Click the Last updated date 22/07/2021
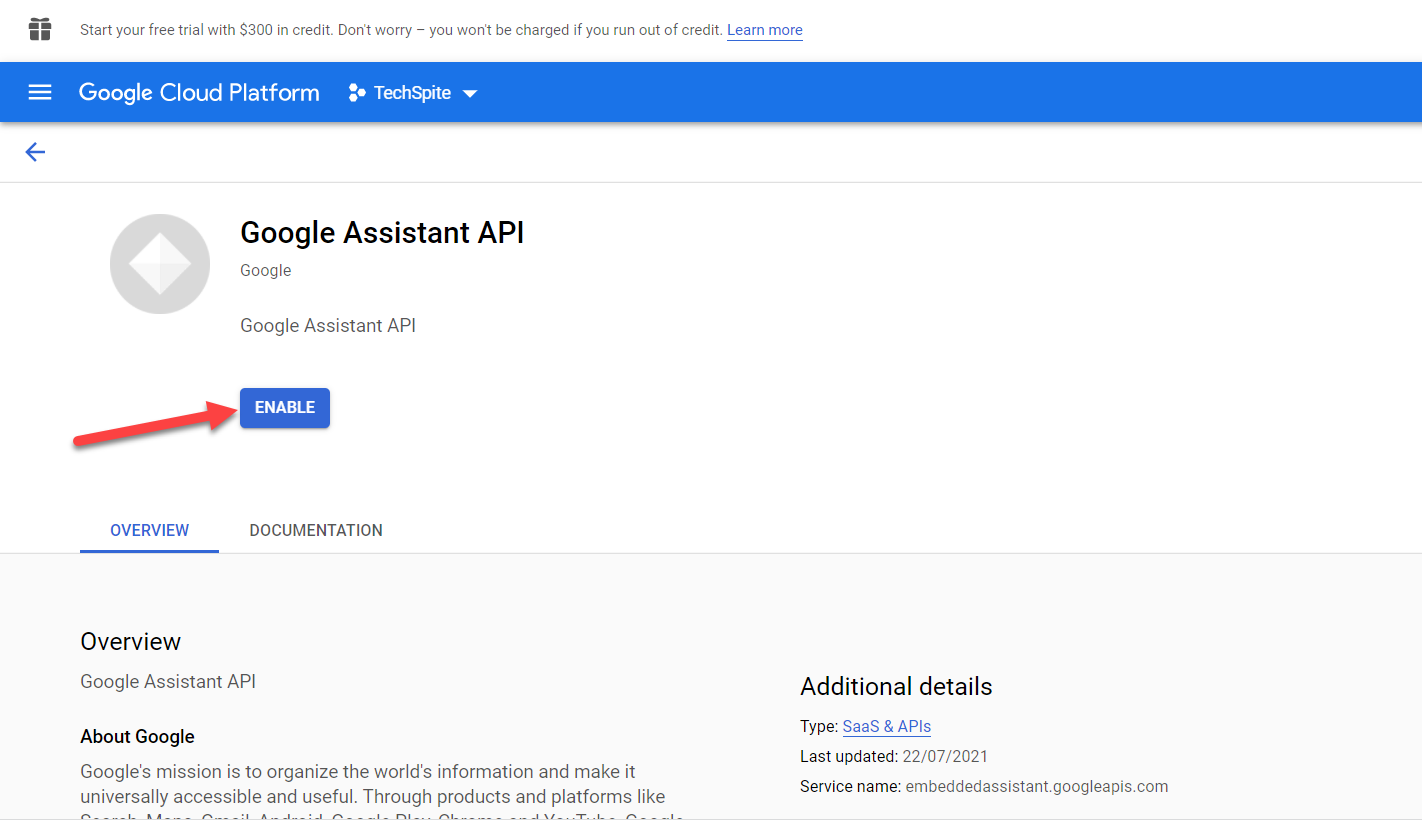The image size is (1422, 821). point(943,756)
